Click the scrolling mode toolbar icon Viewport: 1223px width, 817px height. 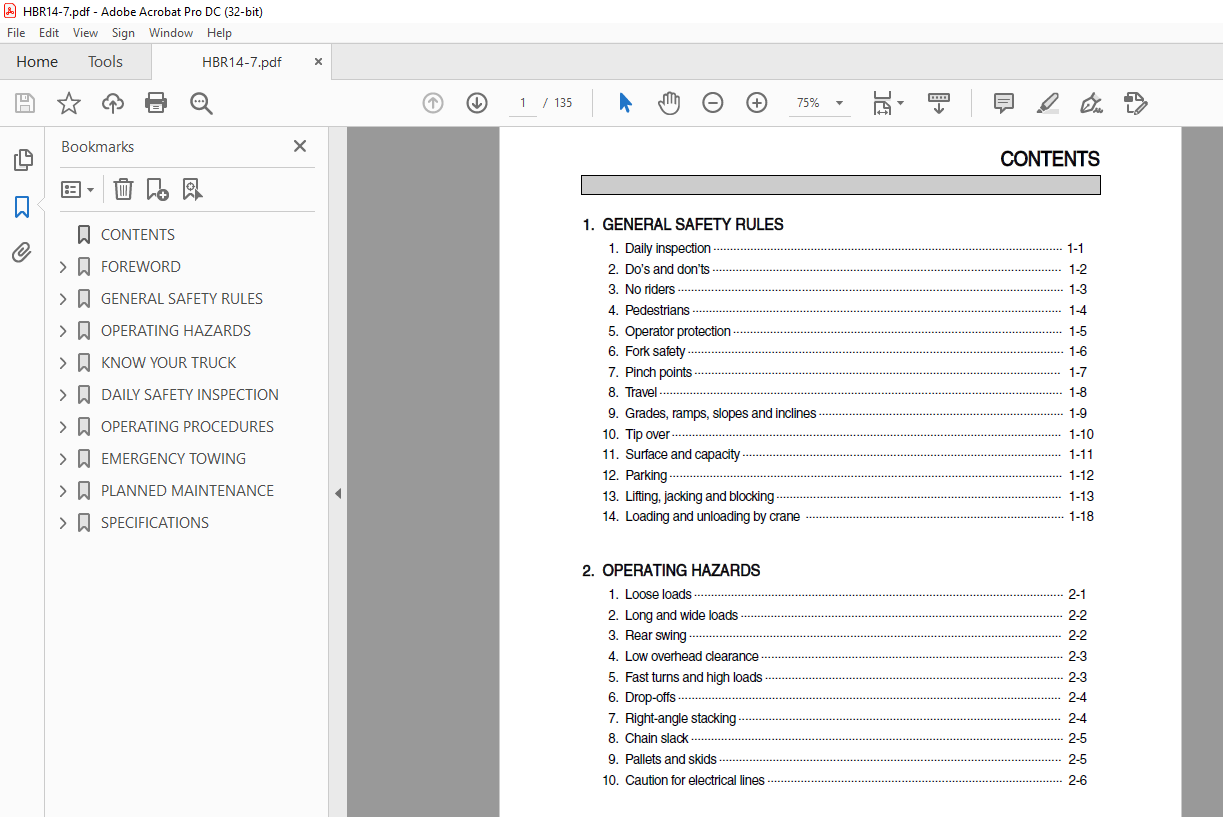(x=939, y=103)
